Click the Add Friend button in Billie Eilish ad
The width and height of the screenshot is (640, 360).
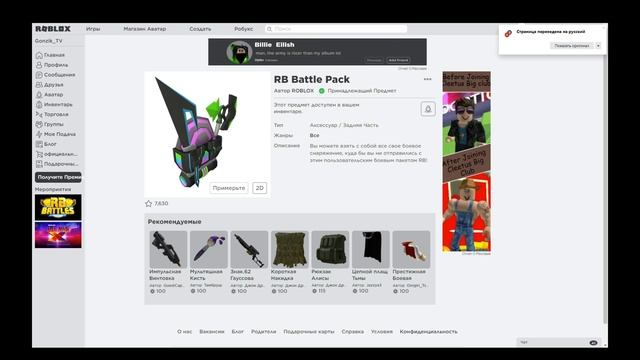(398, 60)
